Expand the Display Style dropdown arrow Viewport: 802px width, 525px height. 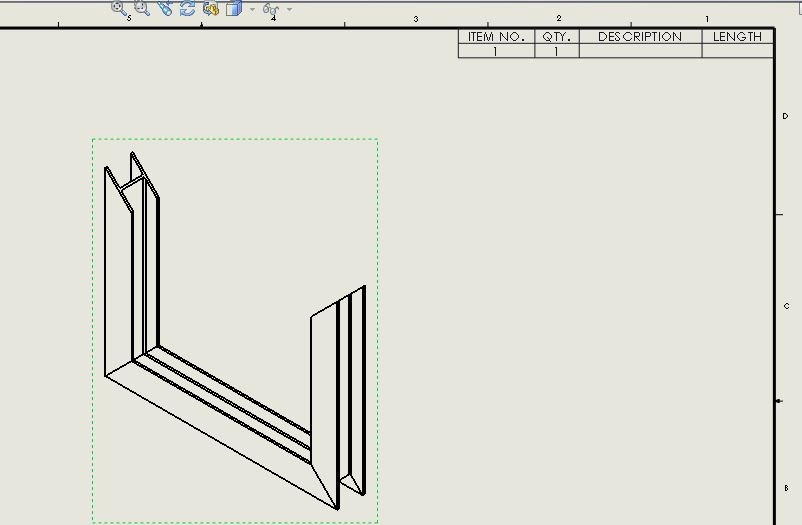tap(252, 9)
